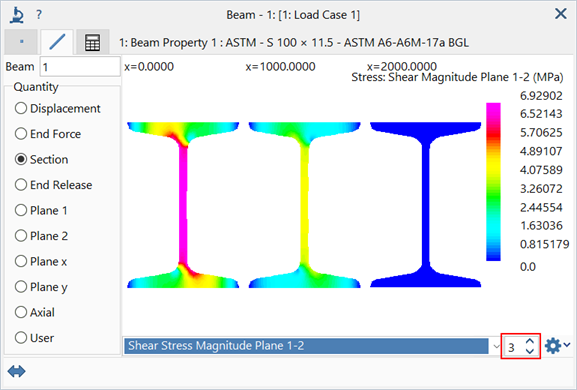Click the Beam number input field
The width and height of the screenshot is (577, 390).
80,67
